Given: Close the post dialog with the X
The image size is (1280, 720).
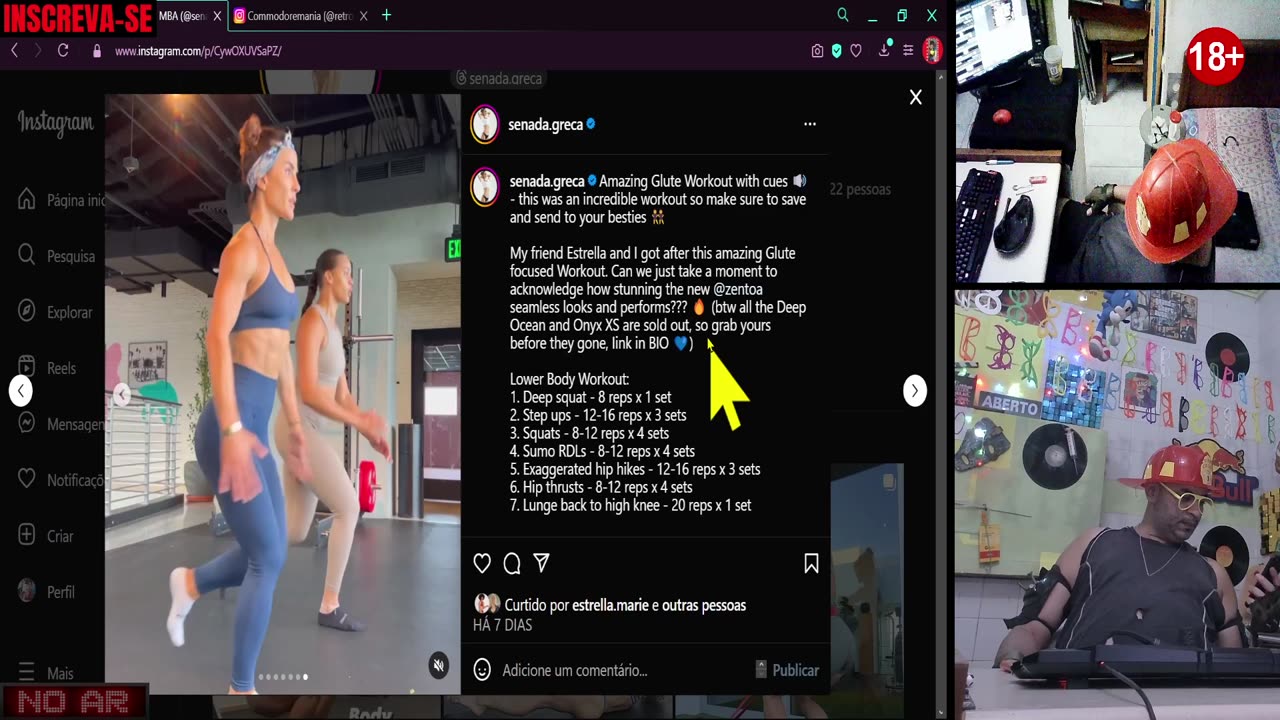Looking at the screenshot, I should pyautogui.click(x=915, y=97).
